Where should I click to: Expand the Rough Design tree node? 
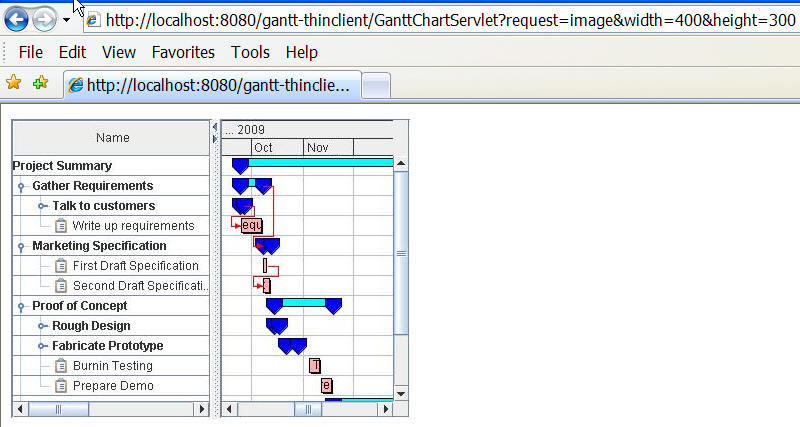tap(42, 326)
